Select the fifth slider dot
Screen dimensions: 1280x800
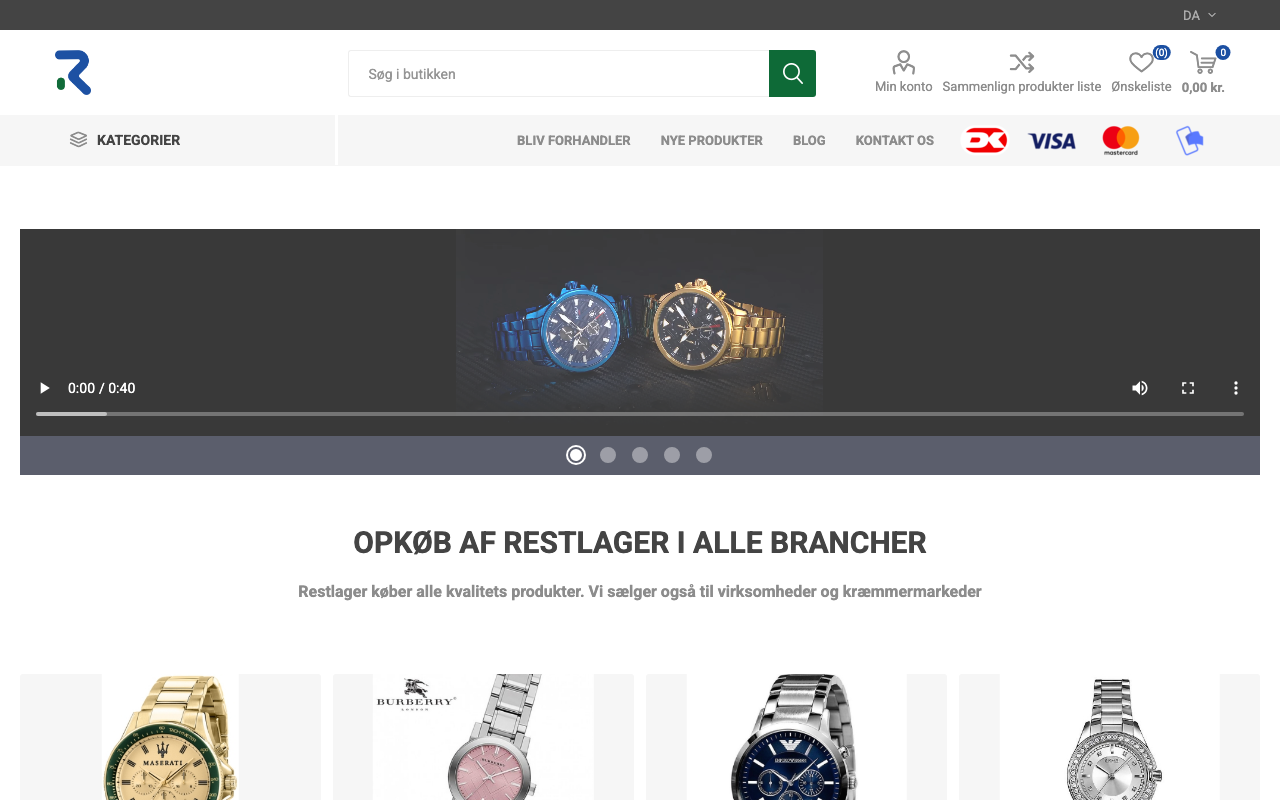tap(704, 455)
